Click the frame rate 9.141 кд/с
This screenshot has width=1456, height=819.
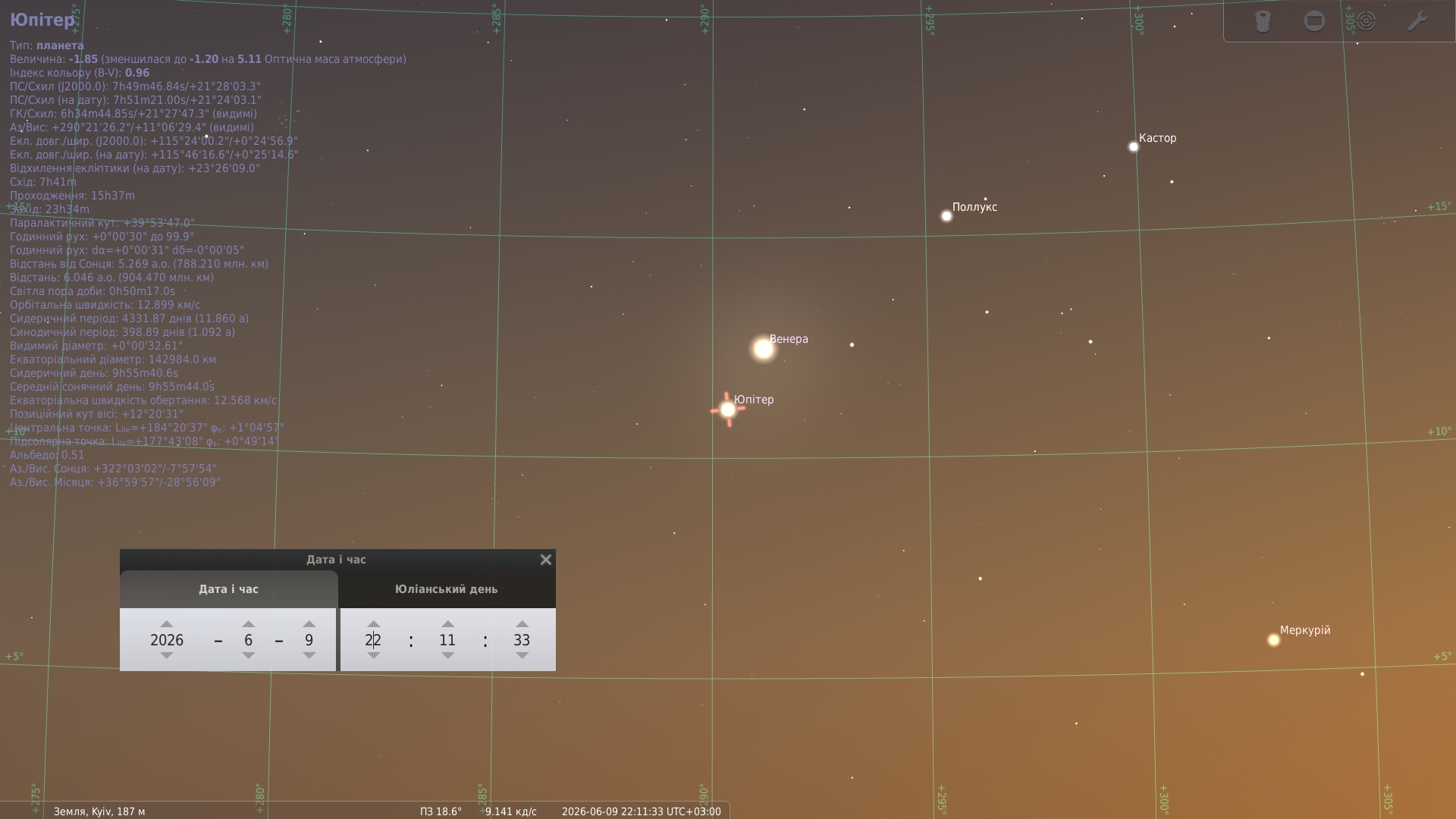[x=511, y=811]
